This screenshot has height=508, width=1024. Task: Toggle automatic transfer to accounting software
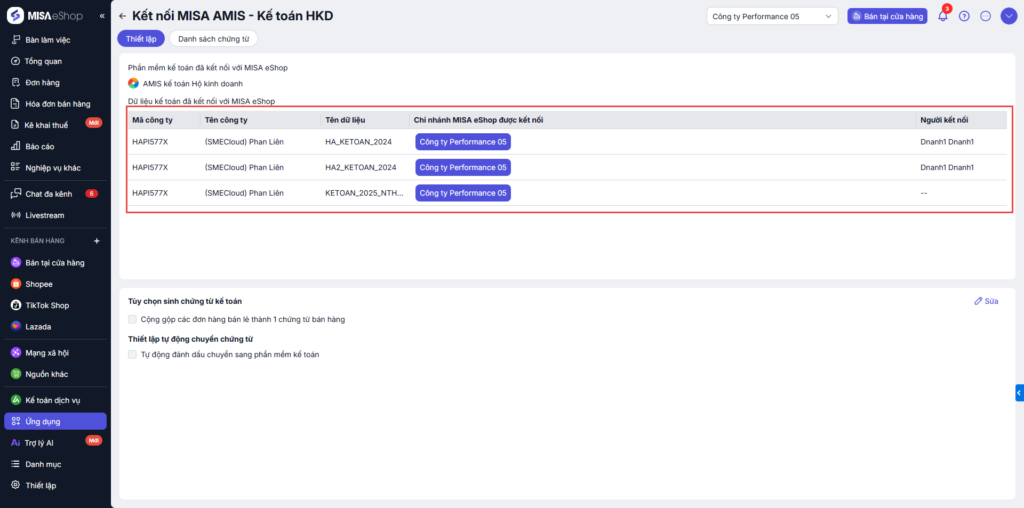point(133,354)
